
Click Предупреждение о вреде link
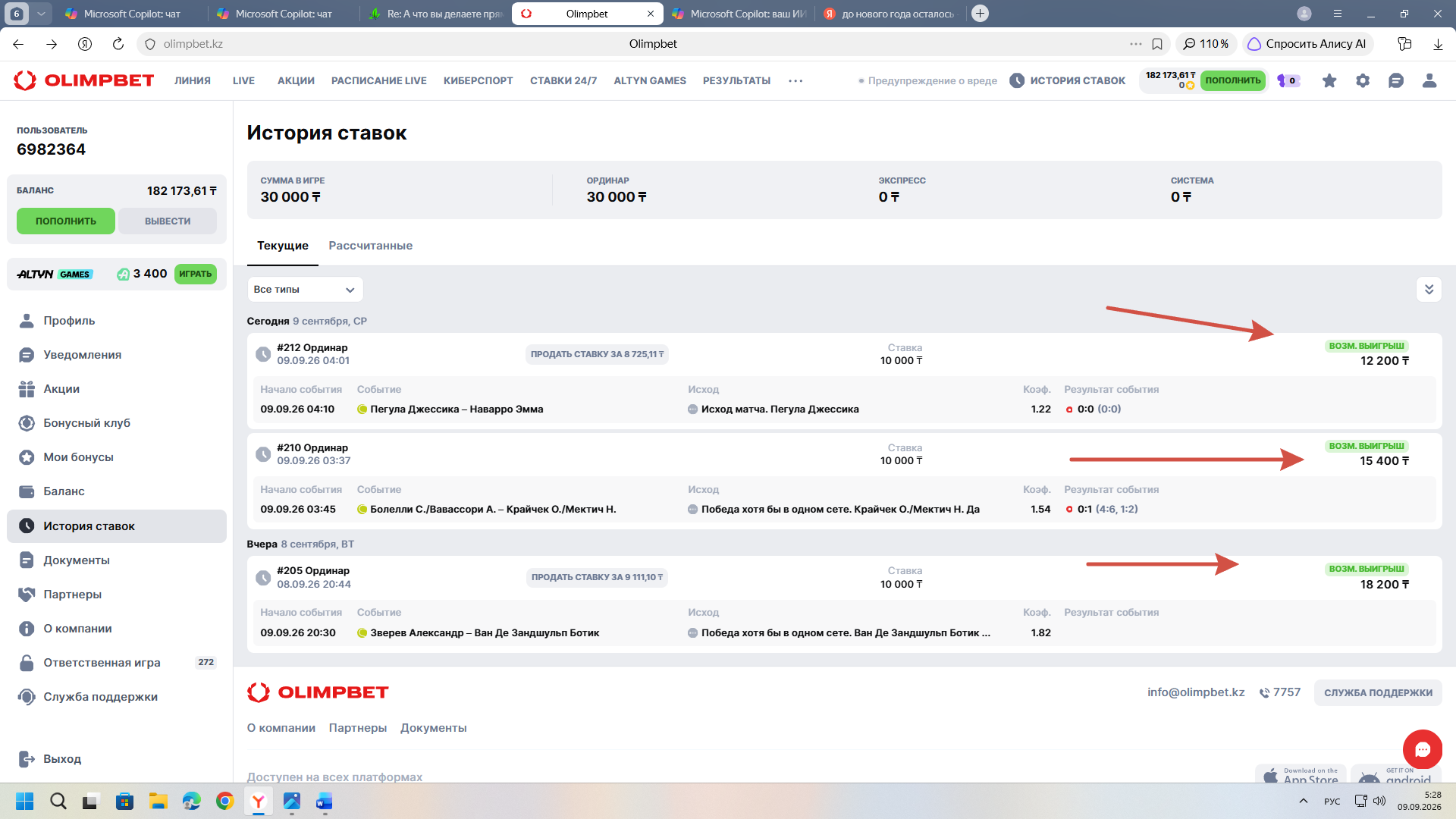coord(927,80)
